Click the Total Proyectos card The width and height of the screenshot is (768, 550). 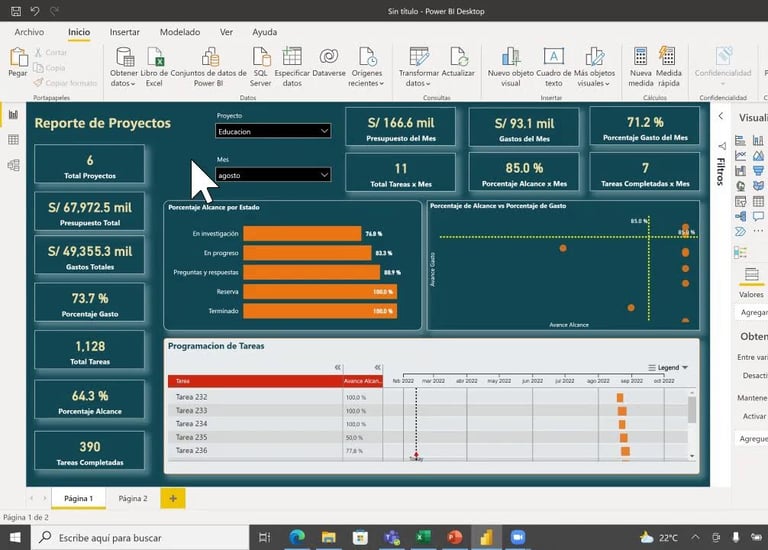(90, 164)
